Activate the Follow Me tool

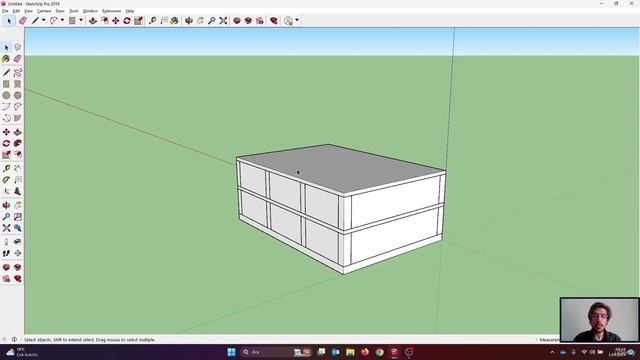18,144
